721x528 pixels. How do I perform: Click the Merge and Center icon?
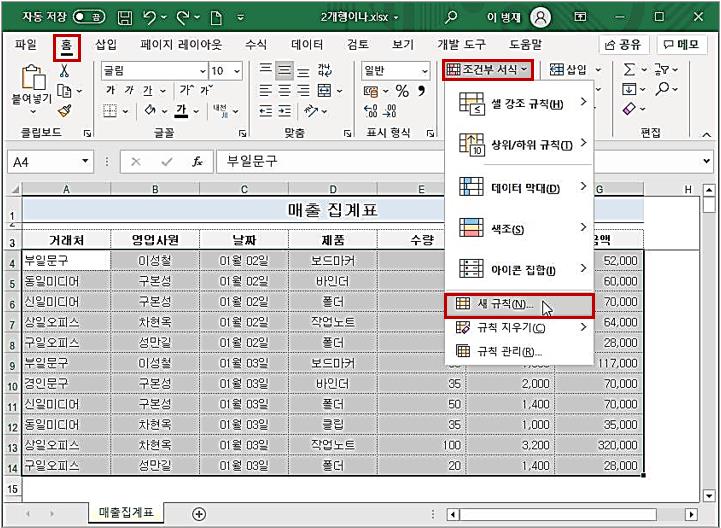coord(324,91)
